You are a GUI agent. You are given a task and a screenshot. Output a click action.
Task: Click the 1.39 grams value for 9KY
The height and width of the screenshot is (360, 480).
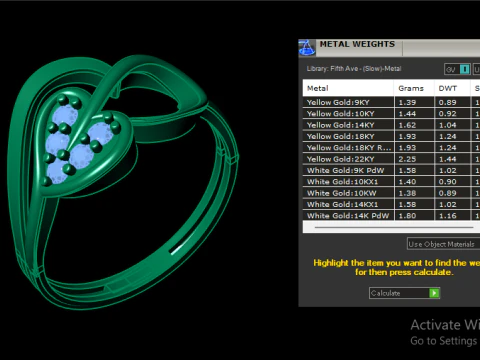[x=407, y=102]
